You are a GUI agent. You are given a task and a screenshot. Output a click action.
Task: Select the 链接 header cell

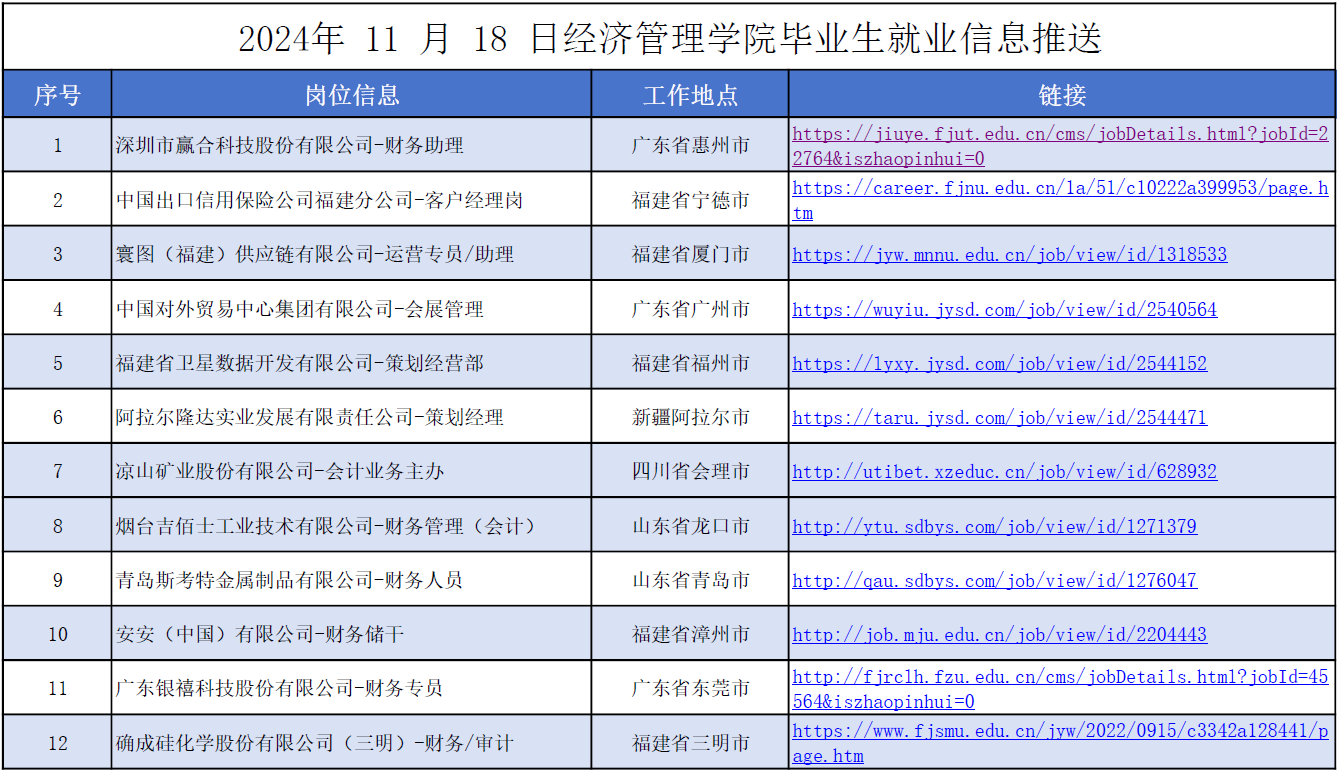(1062, 95)
